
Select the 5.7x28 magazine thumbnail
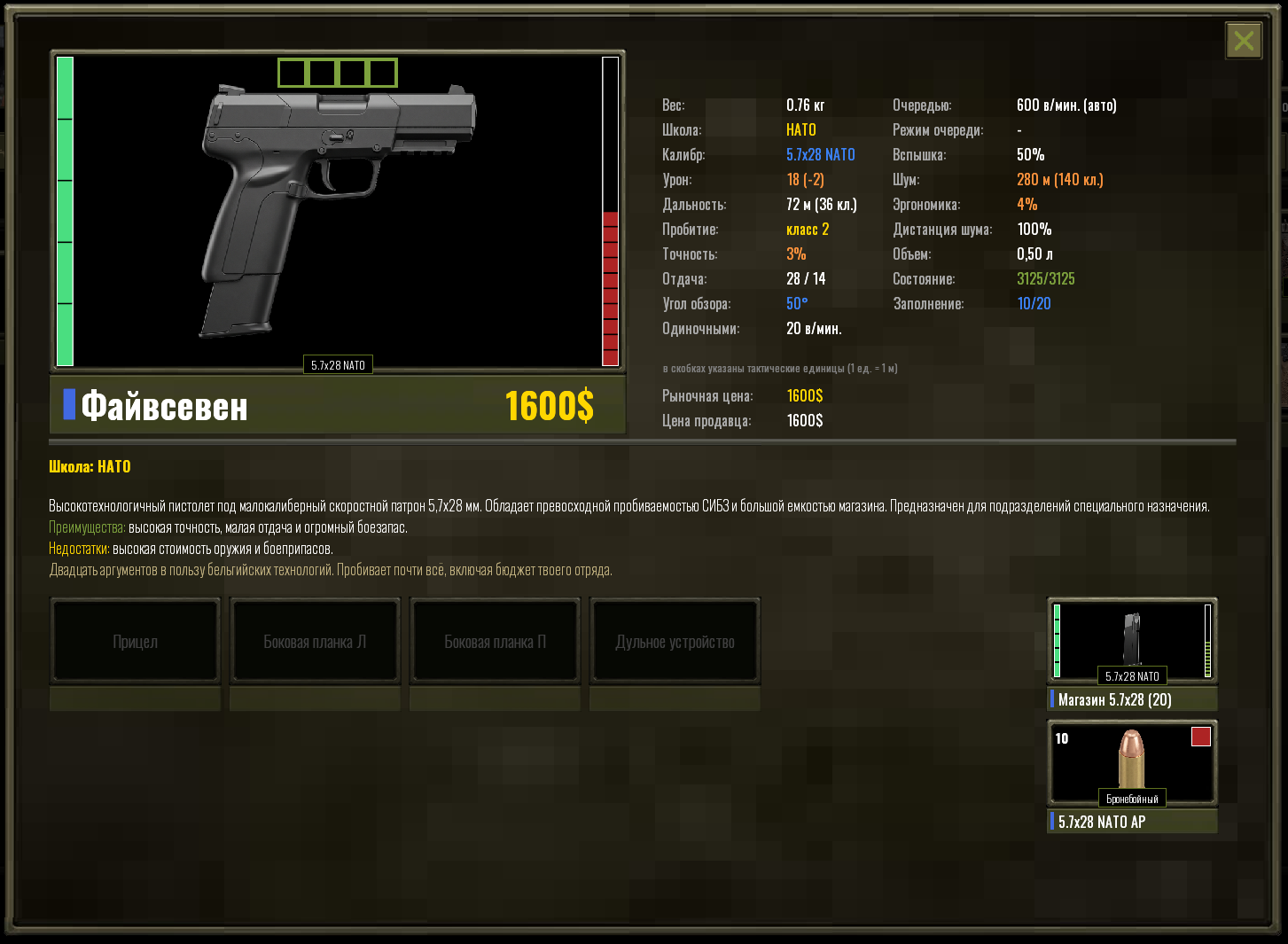[1132, 641]
